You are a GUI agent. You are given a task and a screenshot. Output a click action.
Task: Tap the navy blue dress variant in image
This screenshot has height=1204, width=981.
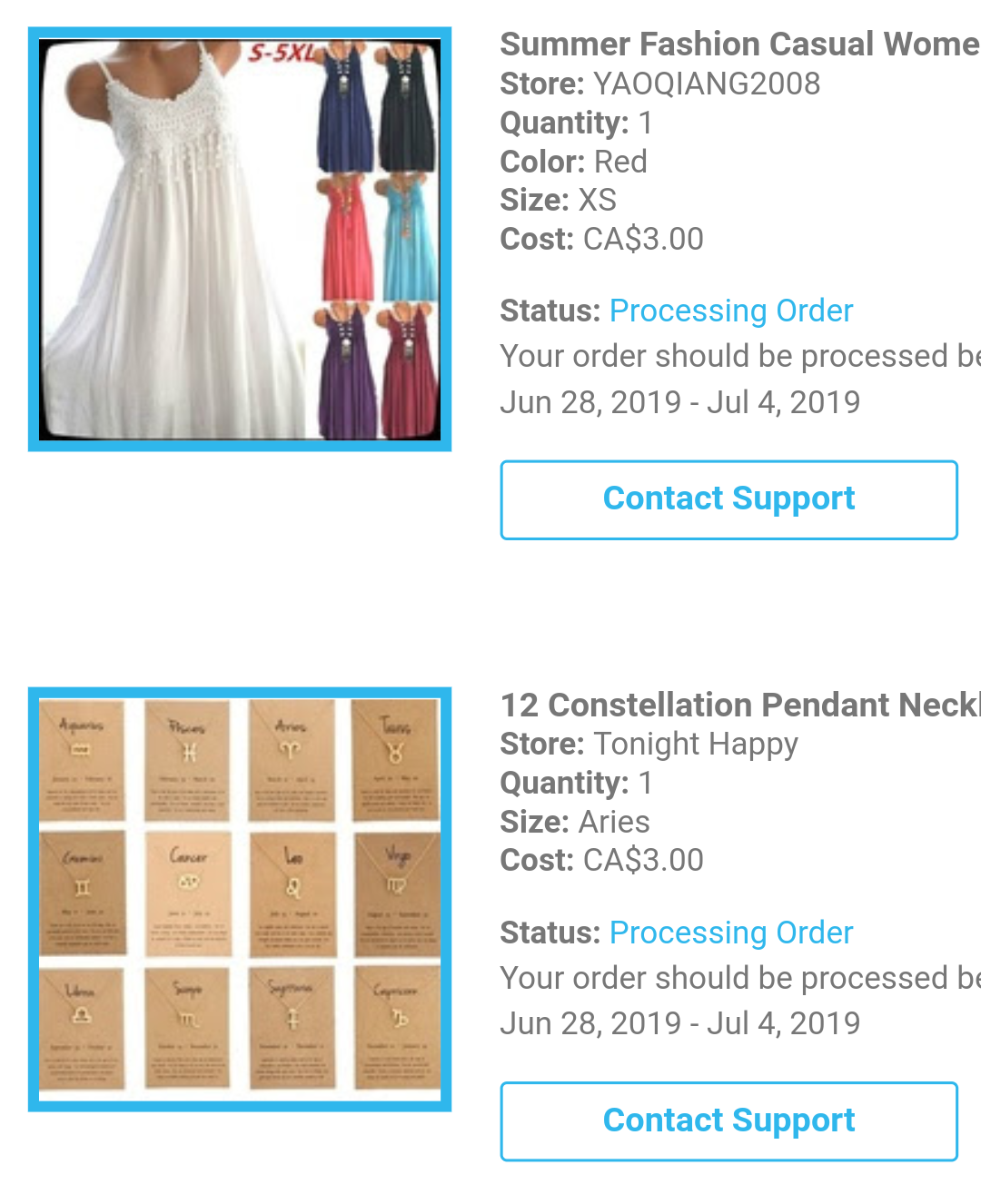(345, 106)
